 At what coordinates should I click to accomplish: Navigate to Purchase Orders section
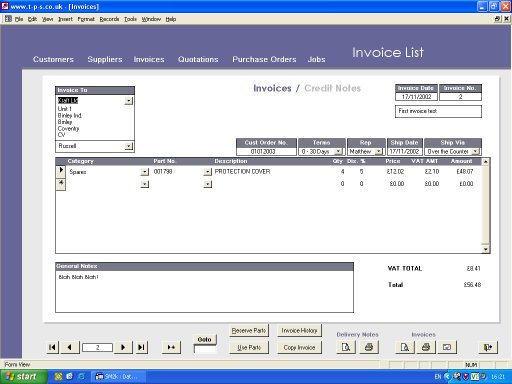(264, 59)
